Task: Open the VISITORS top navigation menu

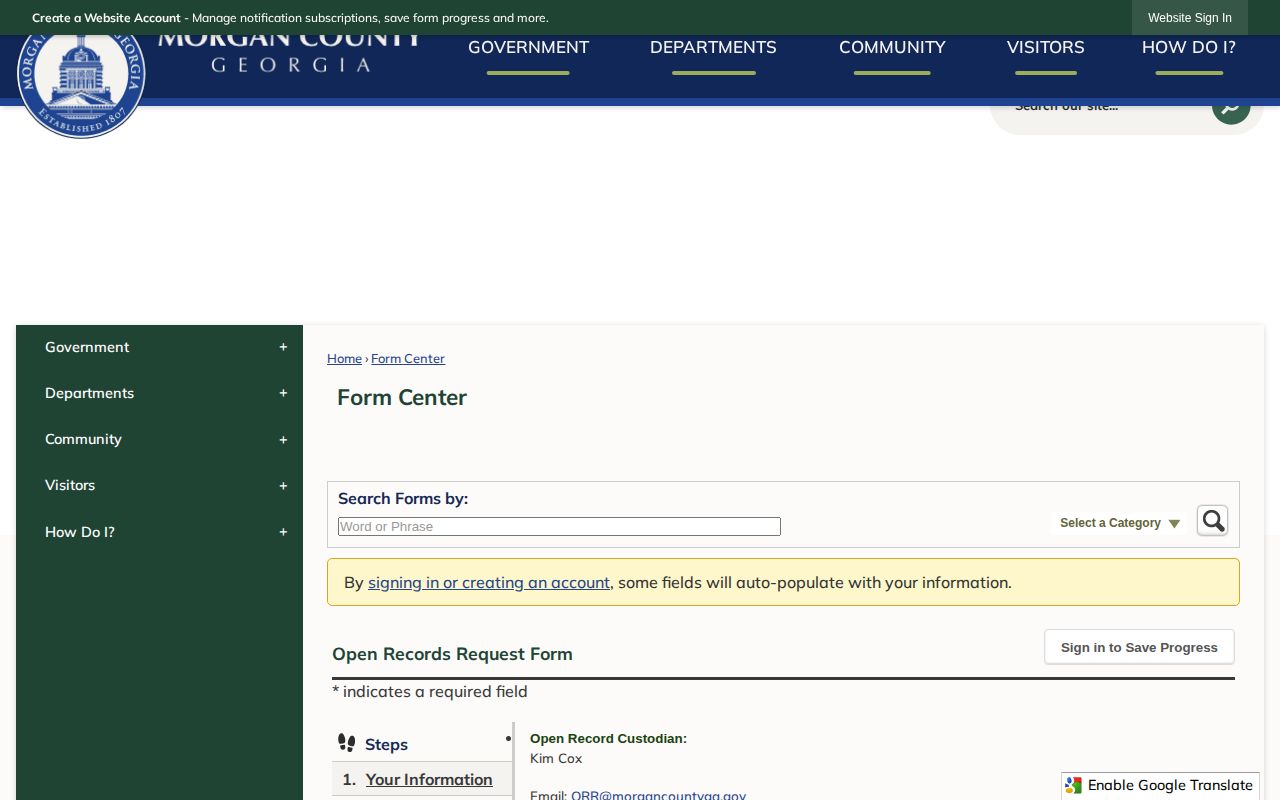Action: (1045, 48)
